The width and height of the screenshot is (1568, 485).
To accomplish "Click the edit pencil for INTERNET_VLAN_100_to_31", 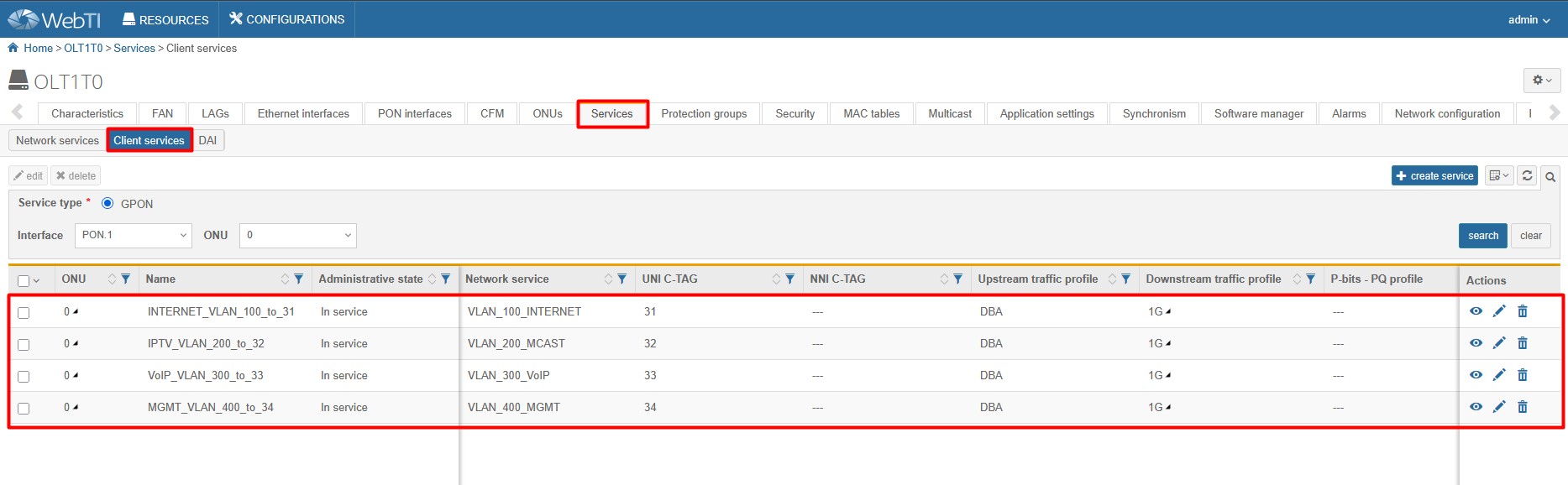I will coord(1499,311).
